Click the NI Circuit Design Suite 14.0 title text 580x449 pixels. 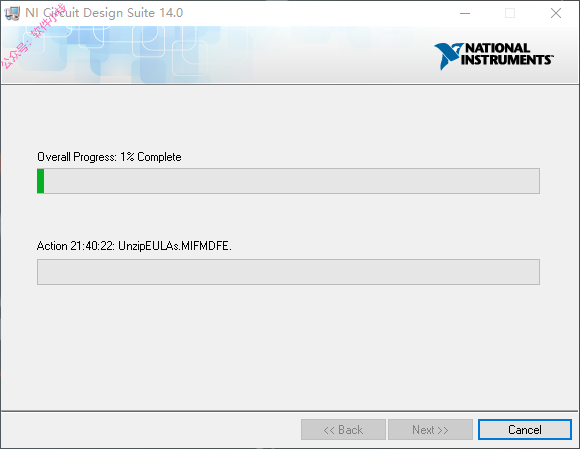point(104,13)
